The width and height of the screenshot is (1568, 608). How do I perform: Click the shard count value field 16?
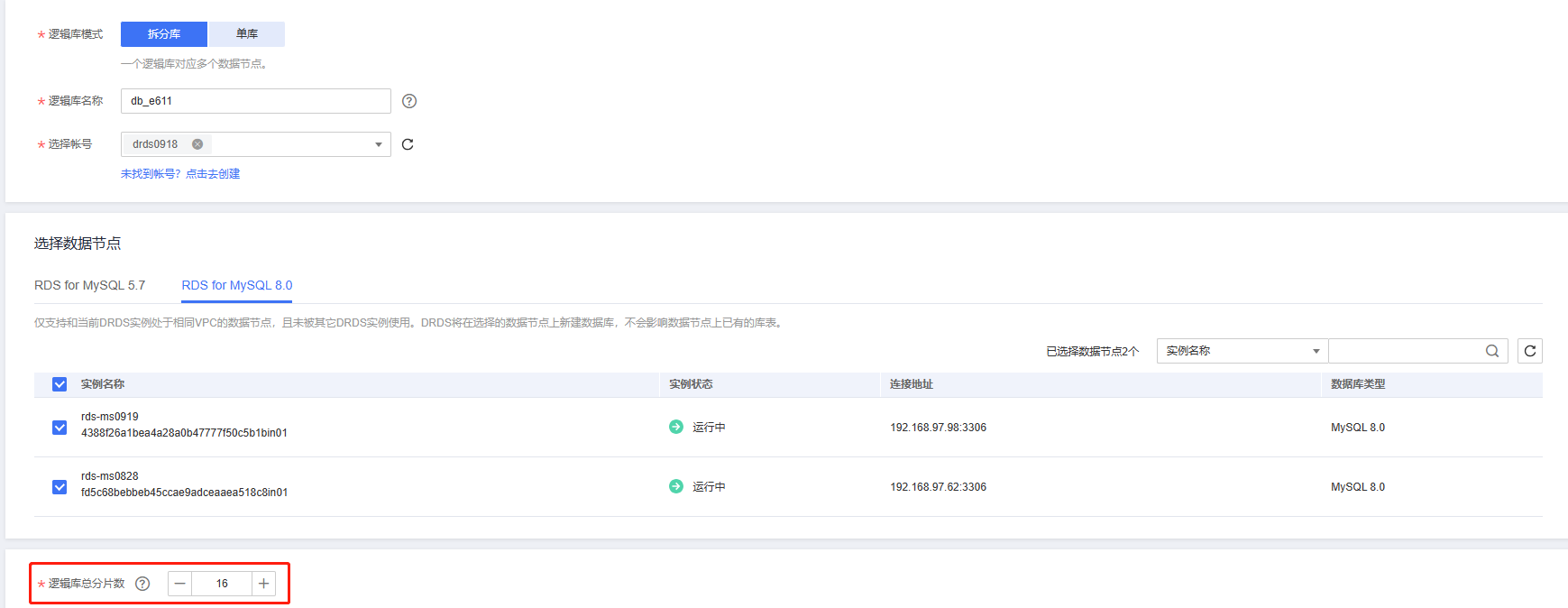tap(222, 584)
